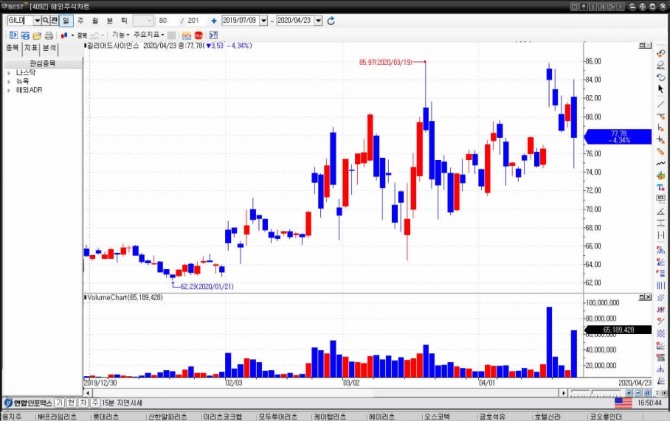This screenshot has height=421, width=670.
Task: Switch to the 지표 side tab
Action: pos(31,48)
